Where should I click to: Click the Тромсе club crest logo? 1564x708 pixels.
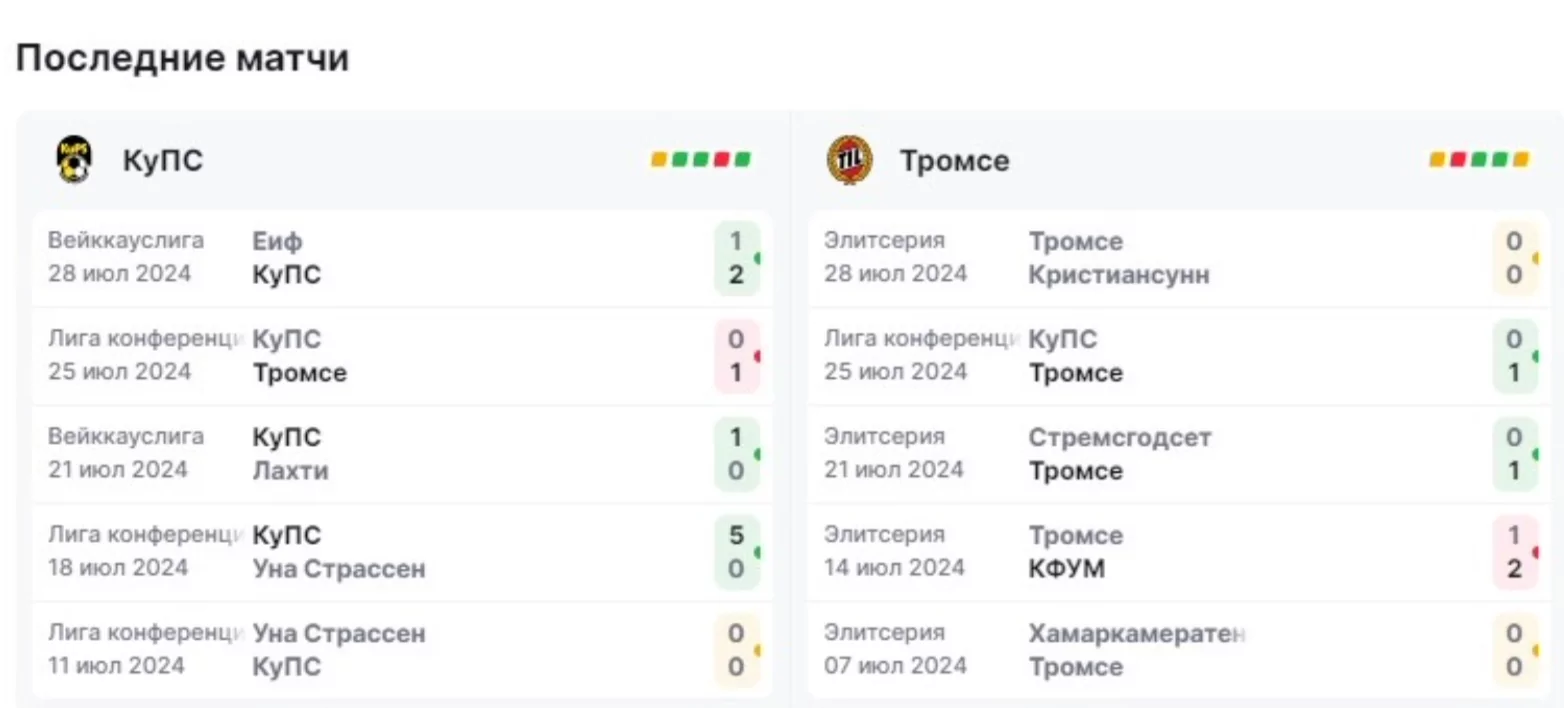[x=851, y=157]
